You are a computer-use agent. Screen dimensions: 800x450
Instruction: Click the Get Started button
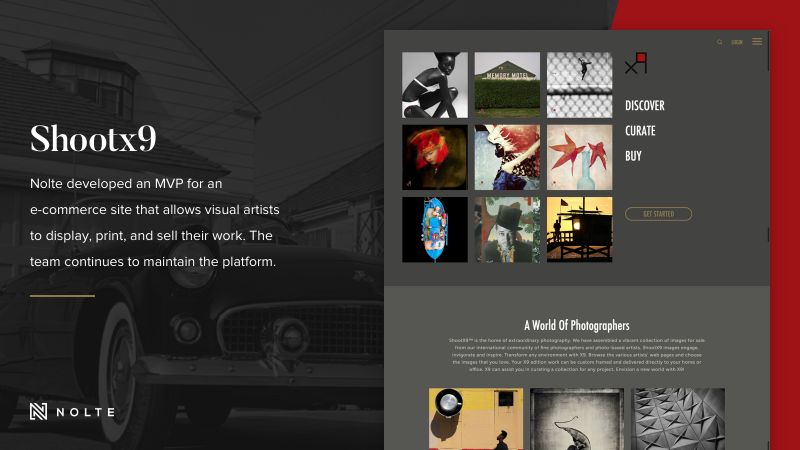659,214
